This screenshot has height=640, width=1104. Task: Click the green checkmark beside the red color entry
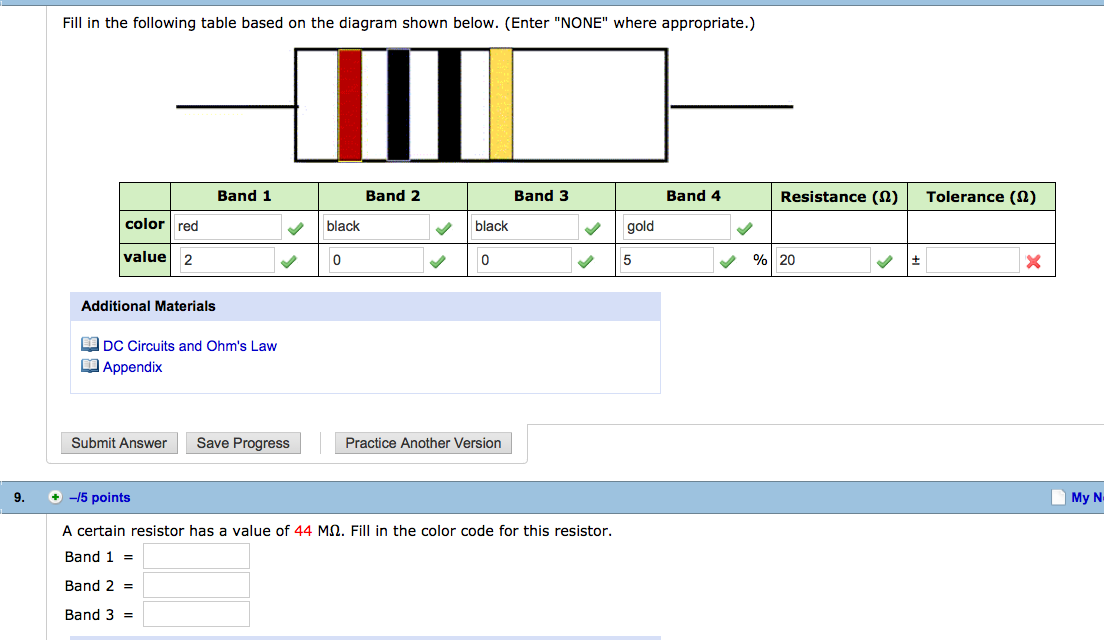coord(296,226)
